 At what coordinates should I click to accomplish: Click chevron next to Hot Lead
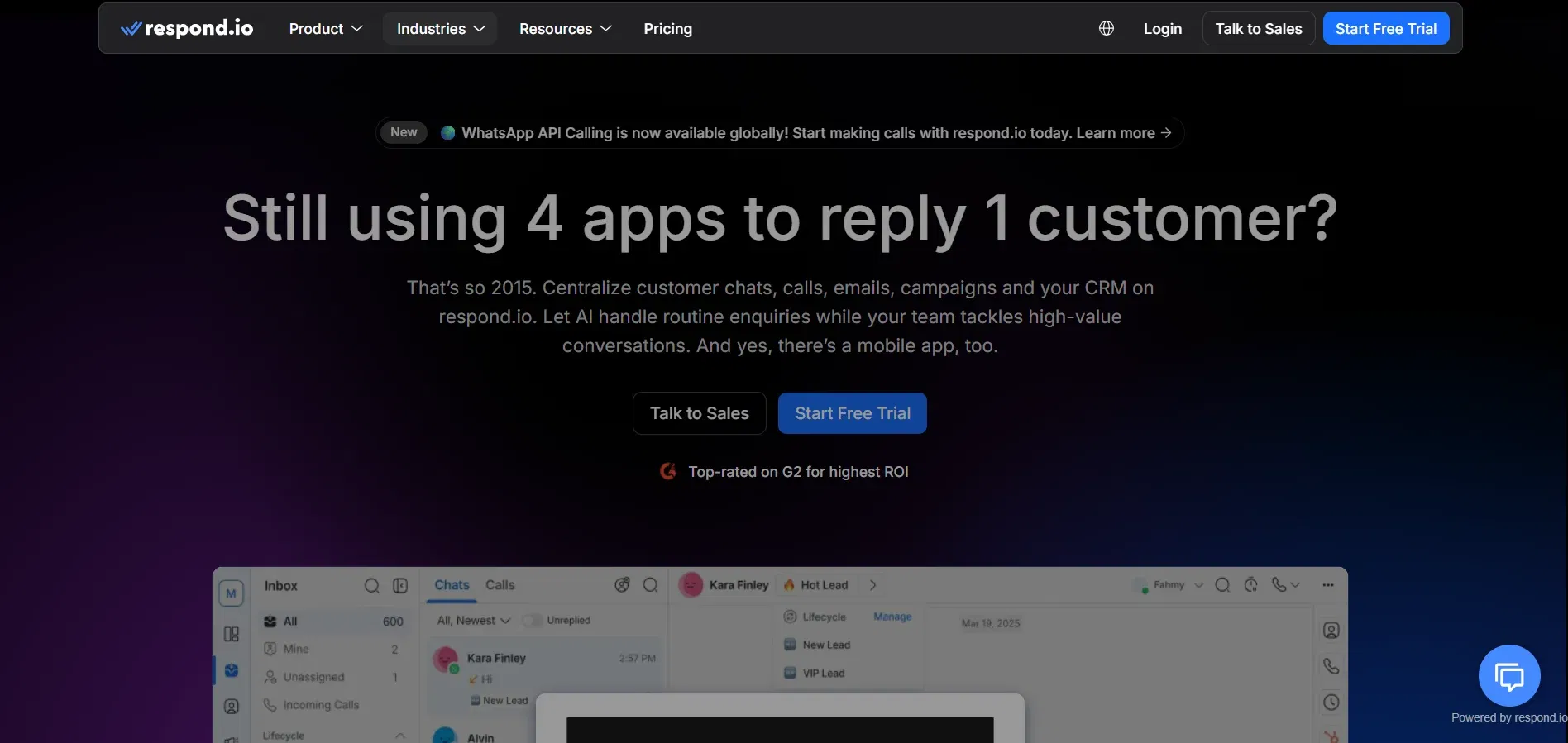coord(872,585)
